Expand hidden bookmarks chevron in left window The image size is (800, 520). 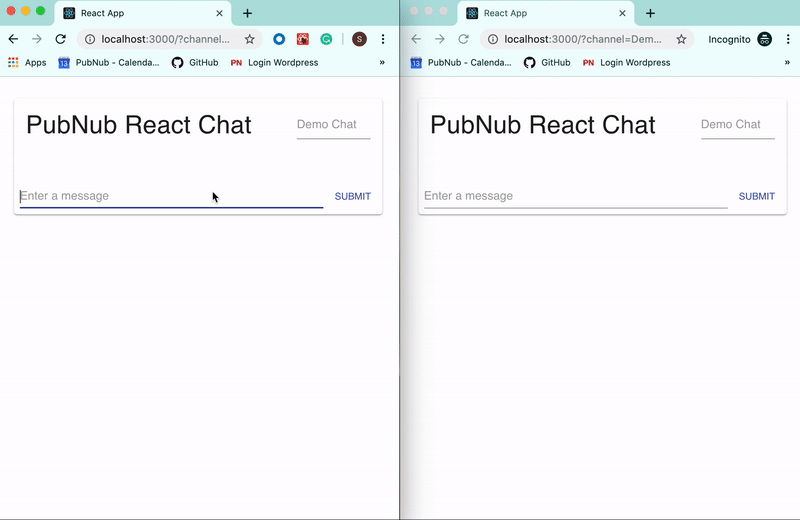[382, 62]
